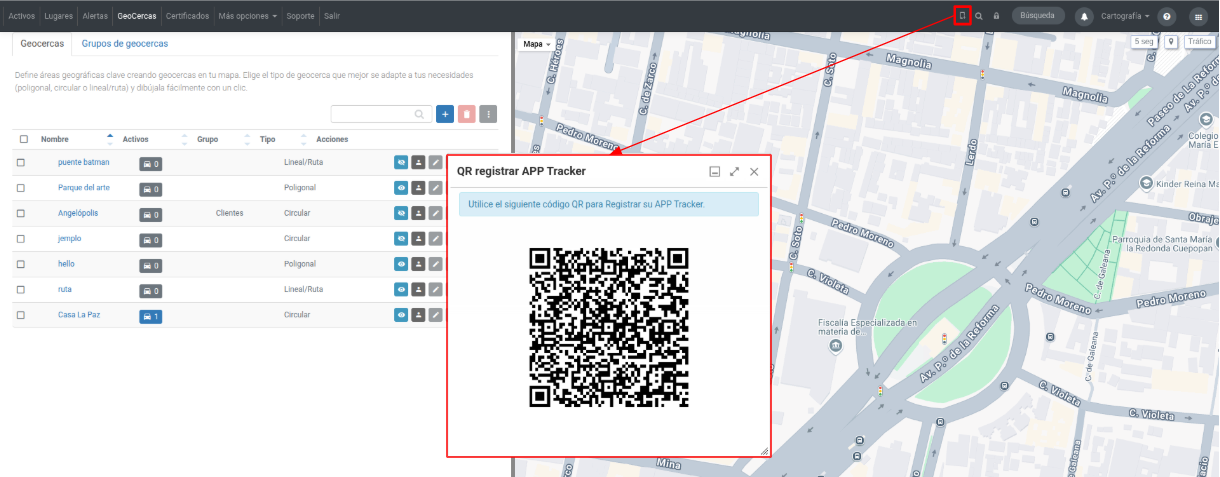This screenshot has height=477, width=1220.
Task: Edit jemplo with the pencil icon
Action: [435, 238]
